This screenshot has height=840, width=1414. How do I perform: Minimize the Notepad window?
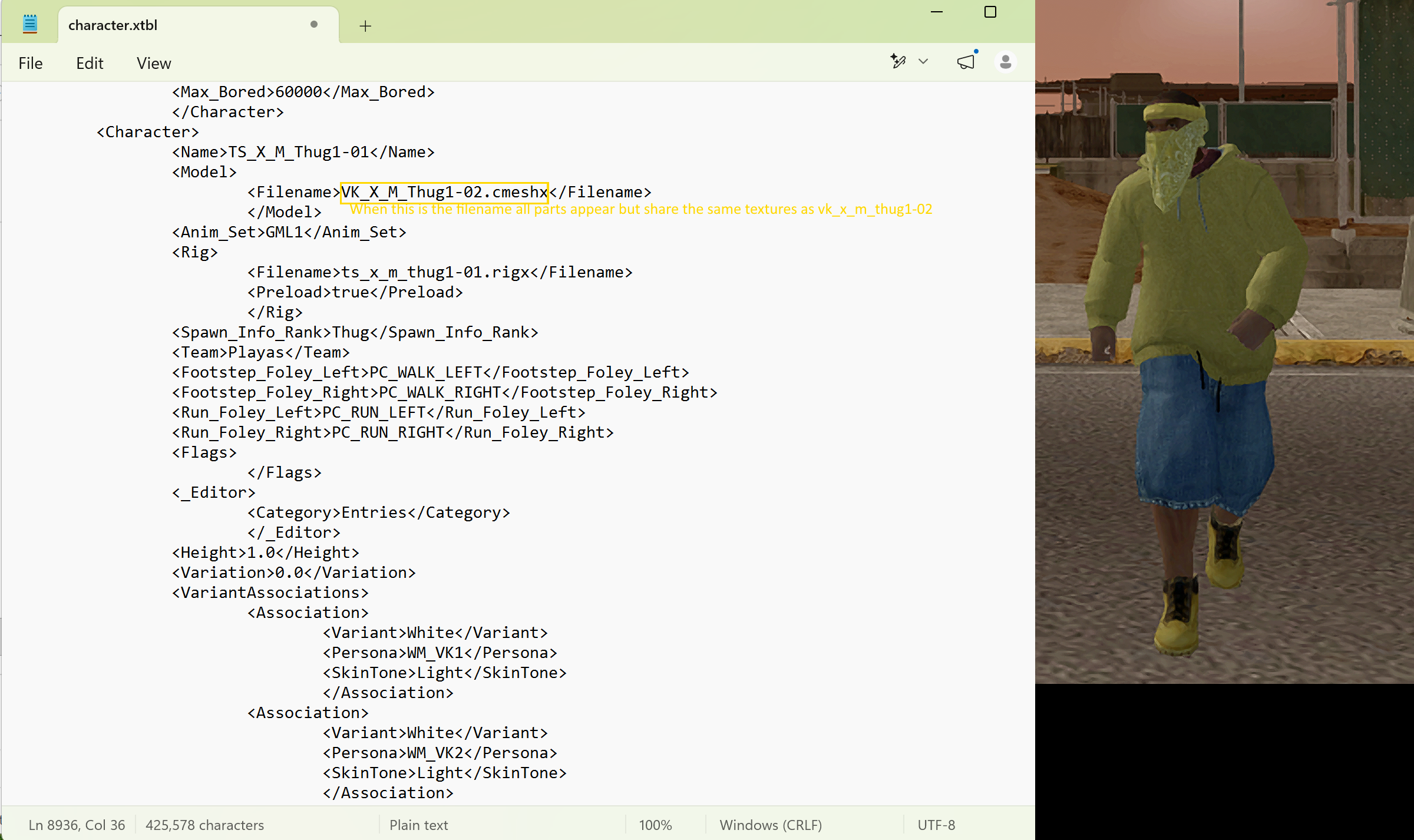coord(937,12)
